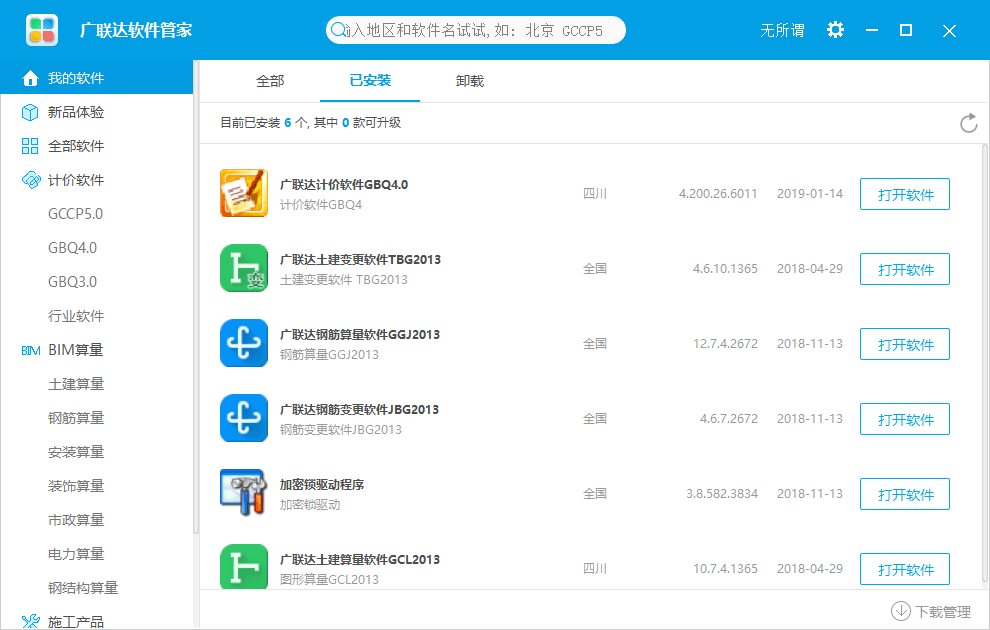Click the software list vertical scrollbar
The image size is (990, 630).
pos(985,363)
